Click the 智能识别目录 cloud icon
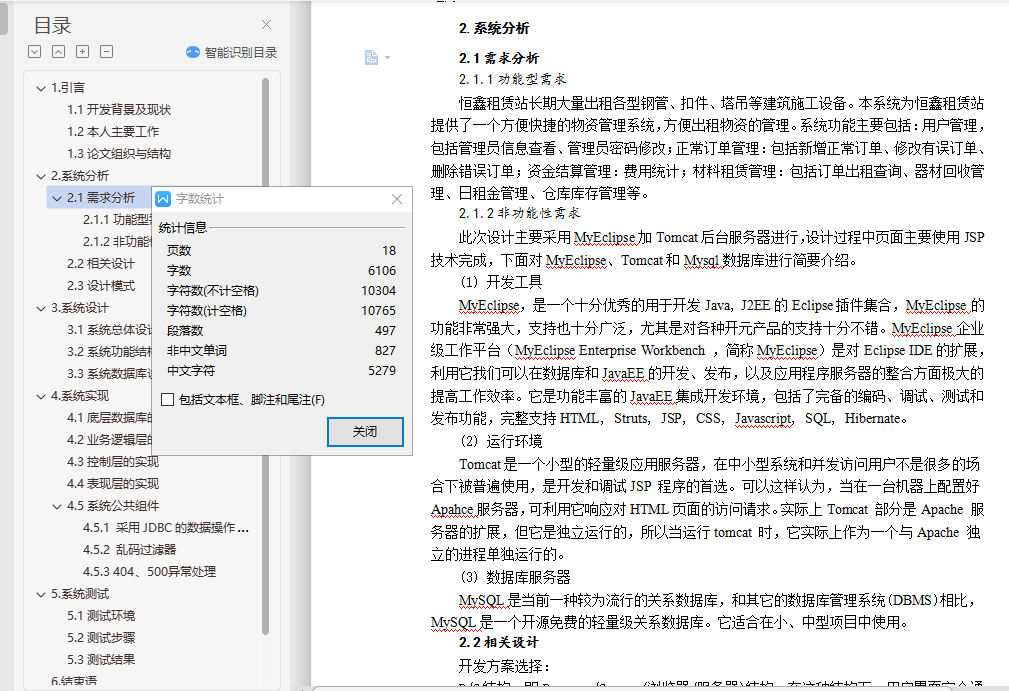The image size is (1009, 691). [192, 52]
